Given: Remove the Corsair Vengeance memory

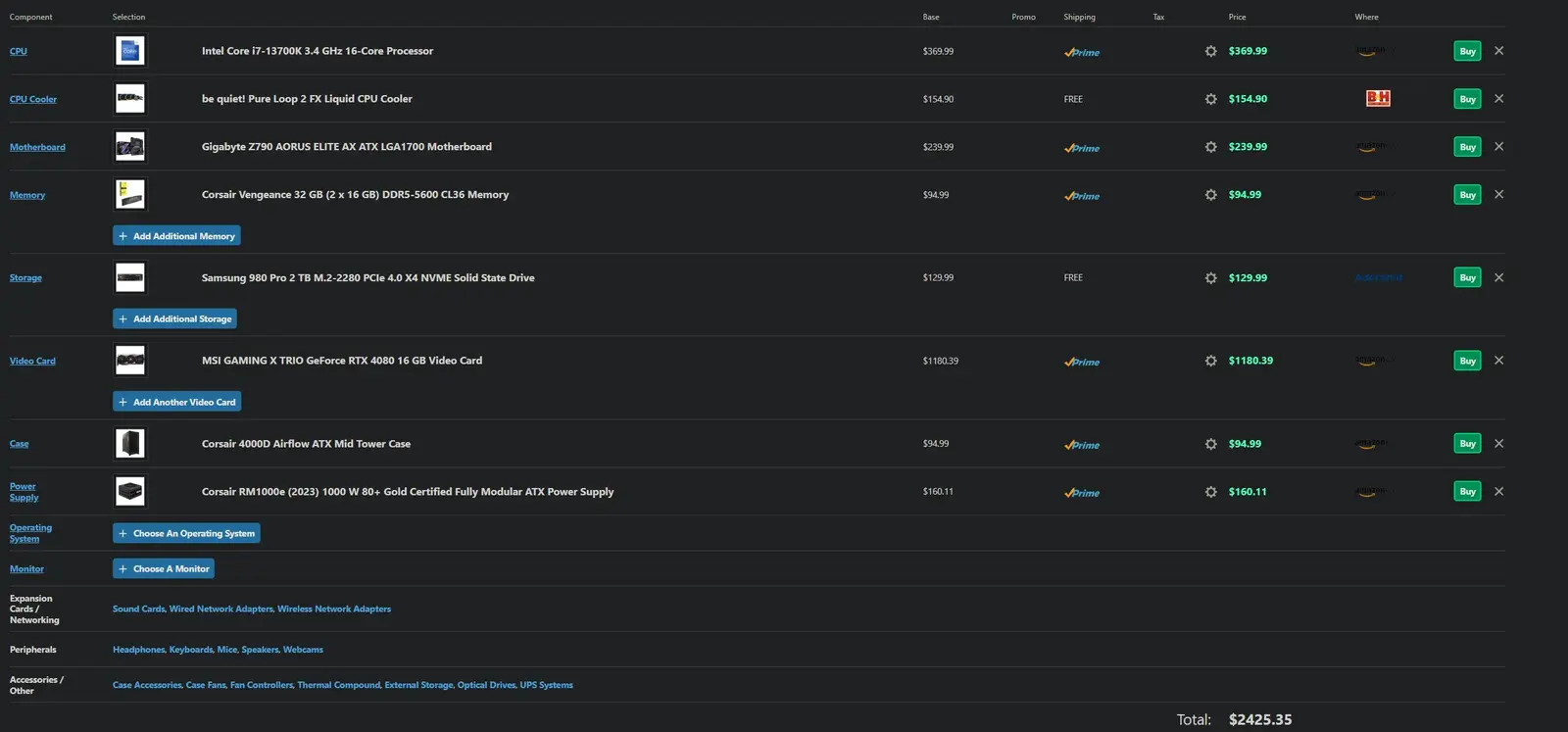Looking at the screenshot, I should pyautogui.click(x=1498, y=195).
